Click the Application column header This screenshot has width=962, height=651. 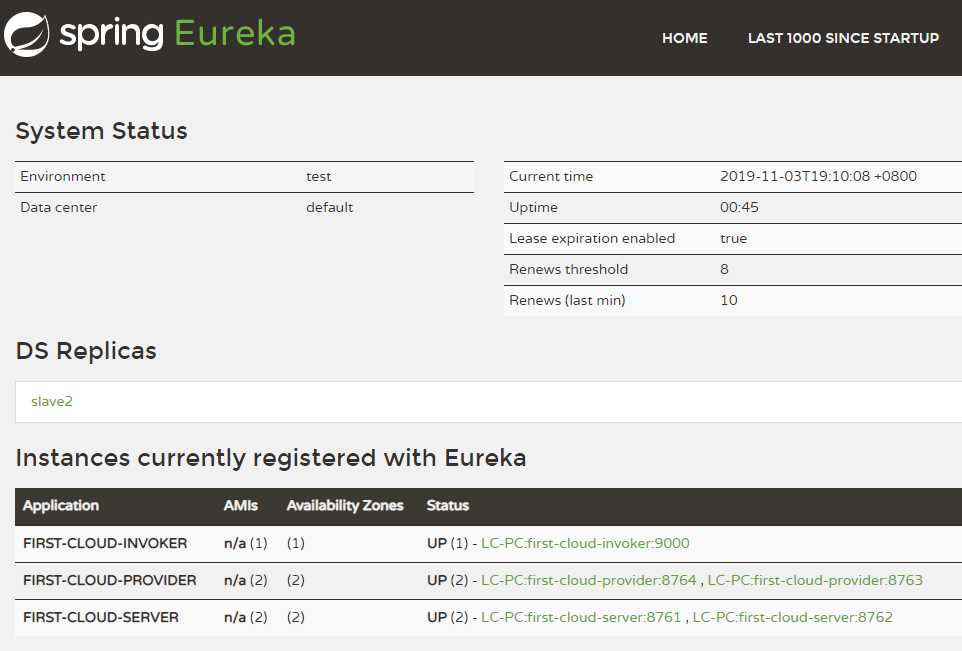pos(61,506)
